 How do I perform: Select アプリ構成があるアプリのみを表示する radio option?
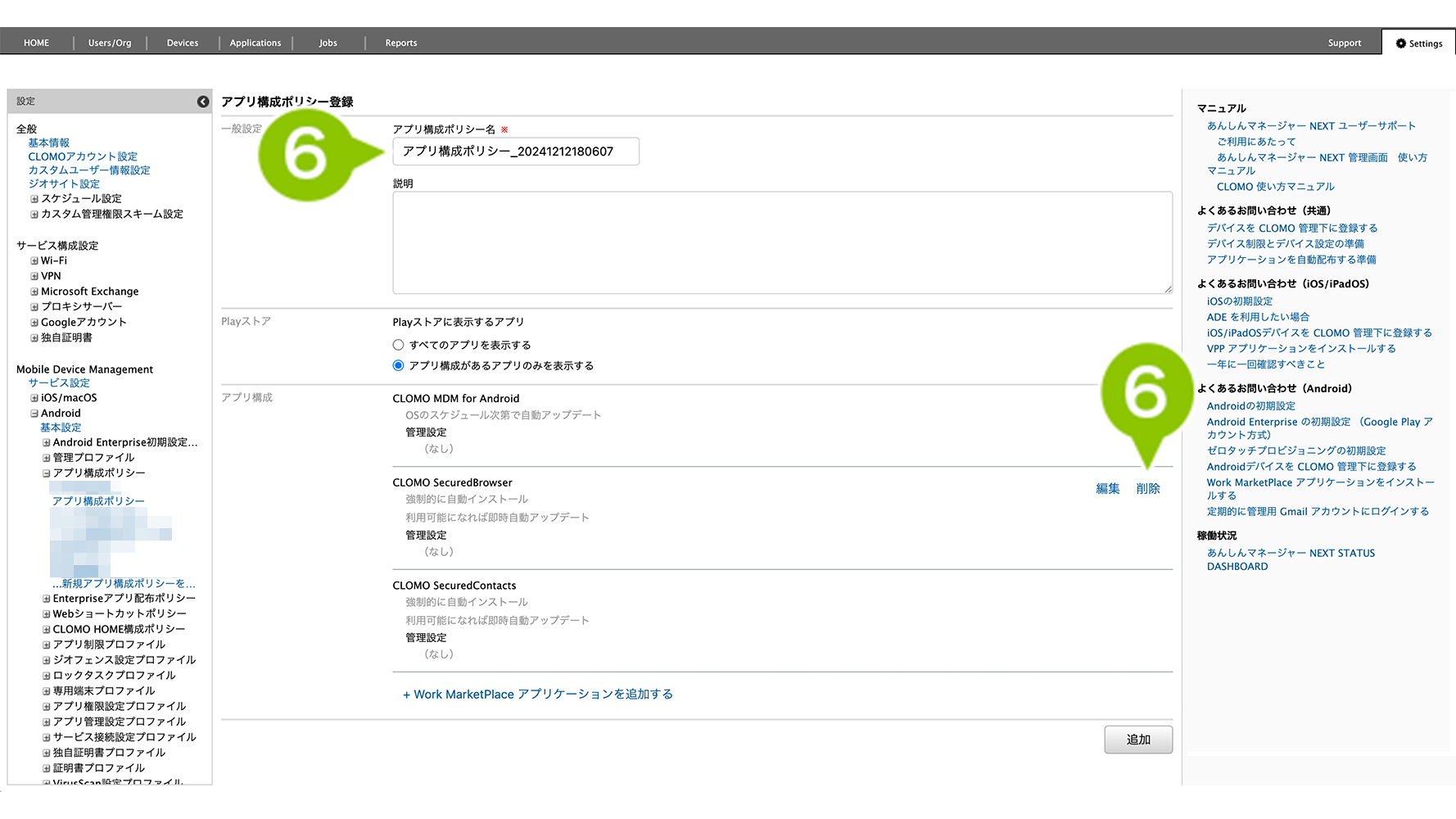click(x=399, y=365)
